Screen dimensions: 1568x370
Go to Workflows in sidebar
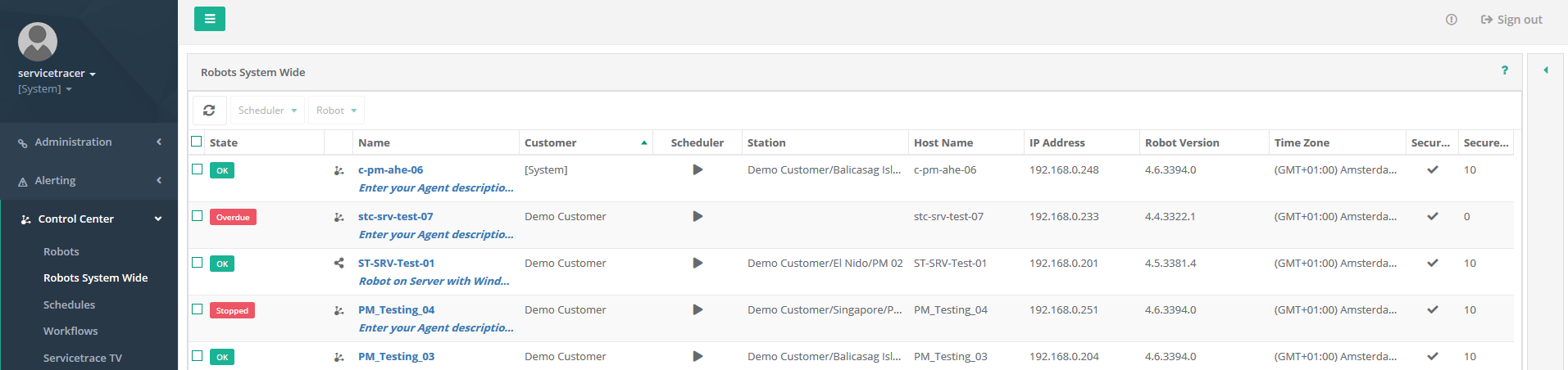coord(70,332)
